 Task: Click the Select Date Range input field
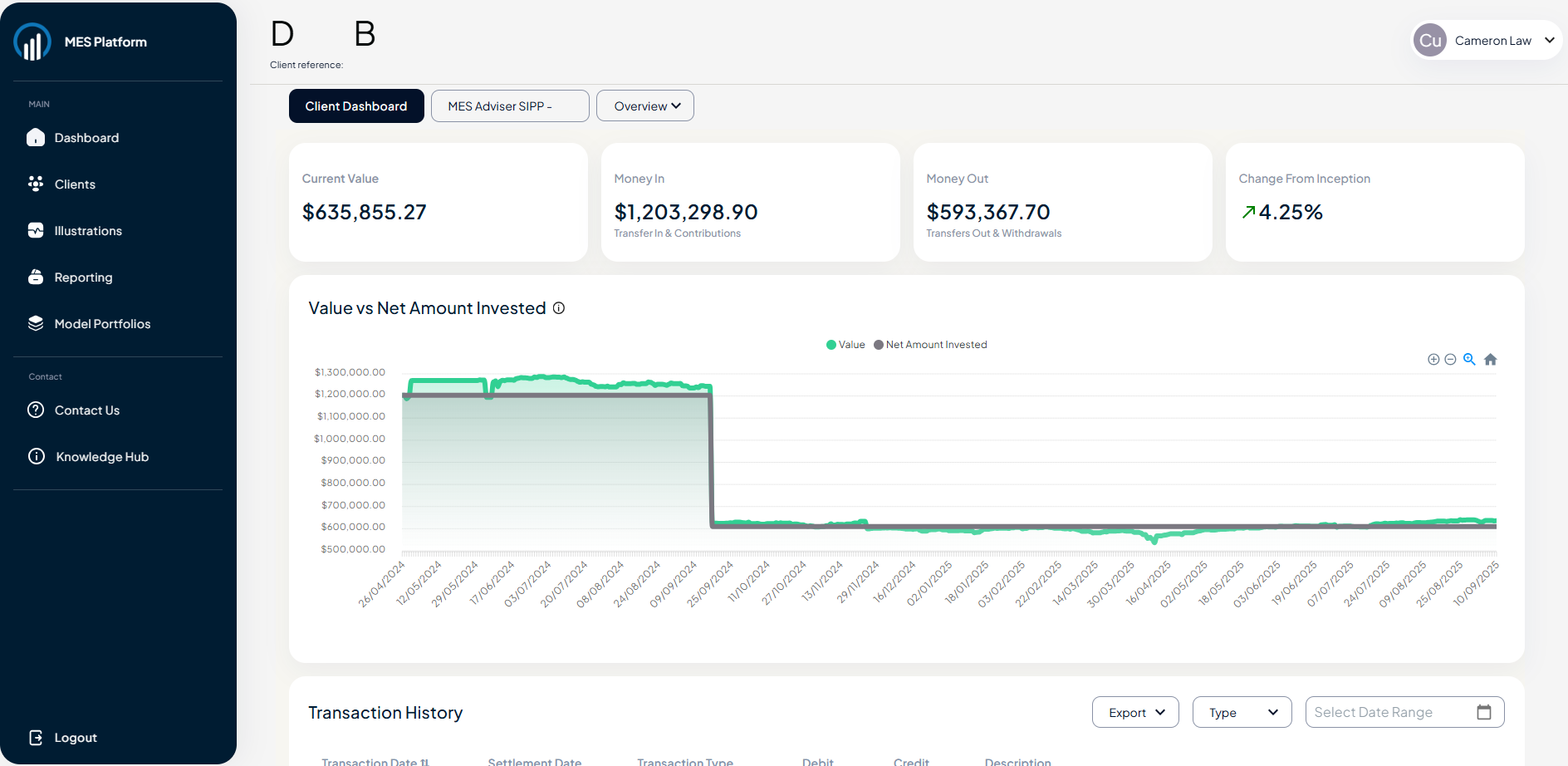1387,713
